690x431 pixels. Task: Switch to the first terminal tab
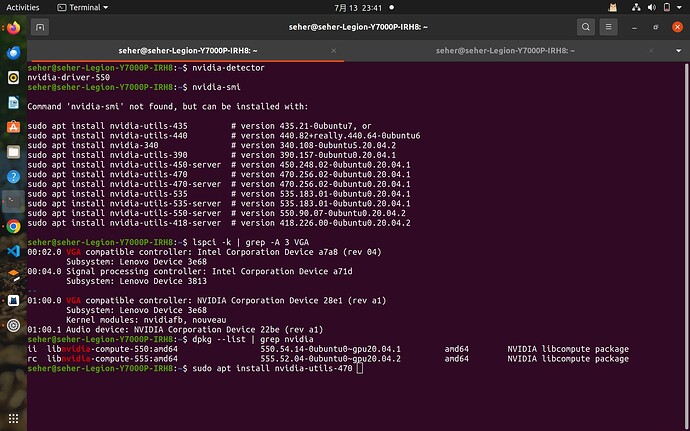pos(188,51)
